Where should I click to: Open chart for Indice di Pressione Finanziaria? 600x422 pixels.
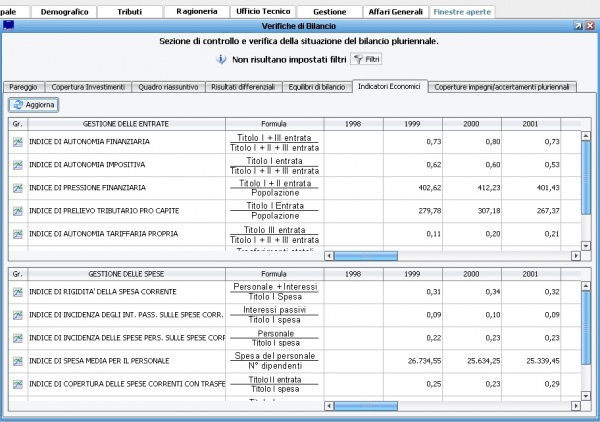point(18,188)
